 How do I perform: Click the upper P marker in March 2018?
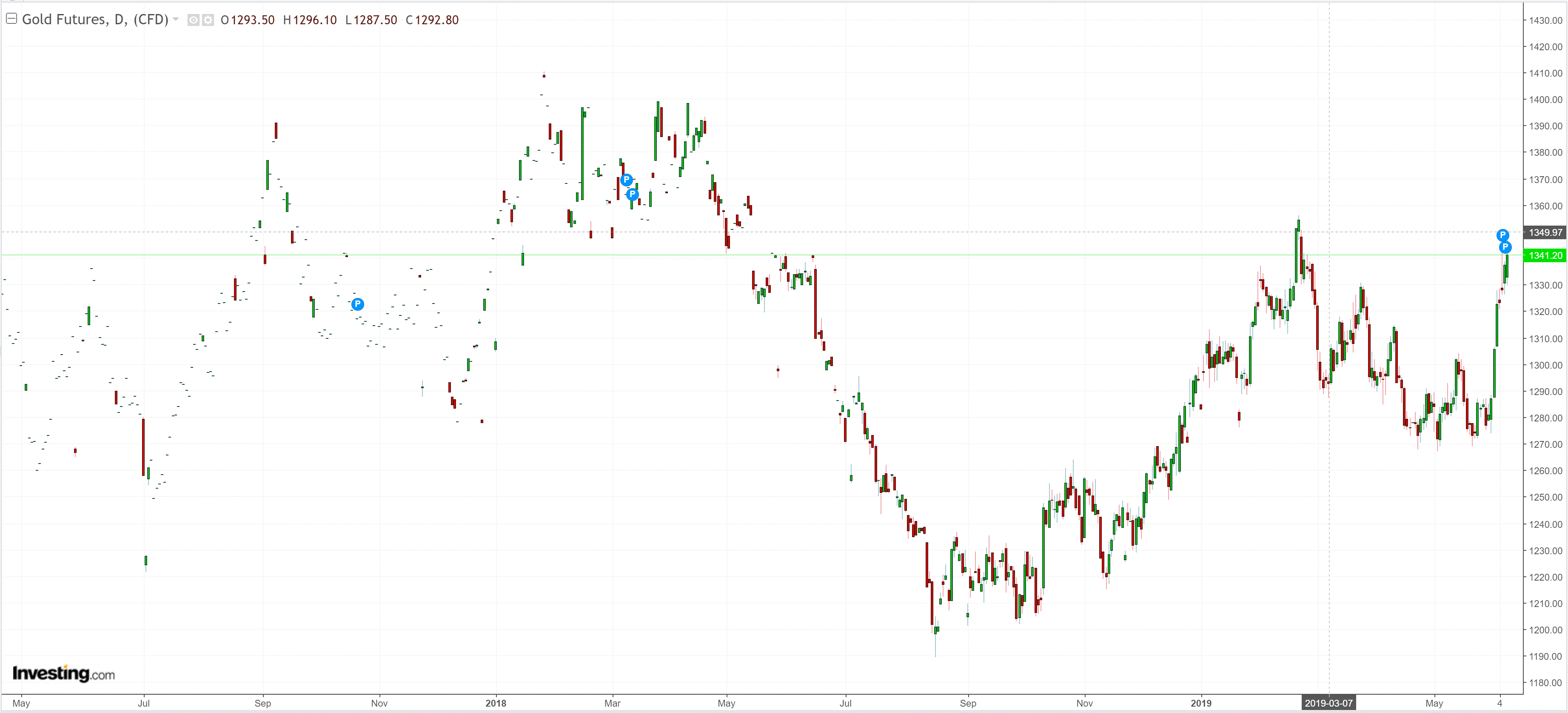tap(626, 180)
